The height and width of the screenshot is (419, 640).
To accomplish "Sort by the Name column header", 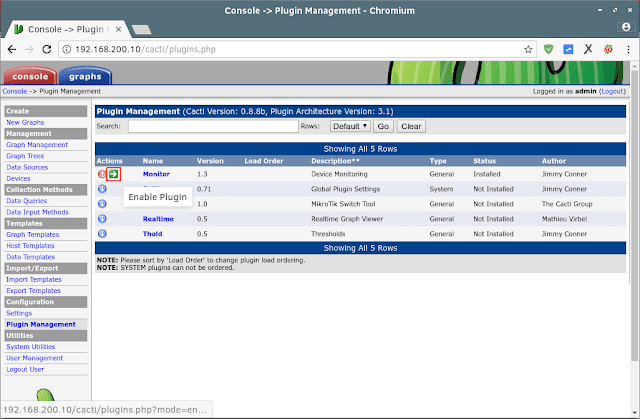I will point(153,161).
